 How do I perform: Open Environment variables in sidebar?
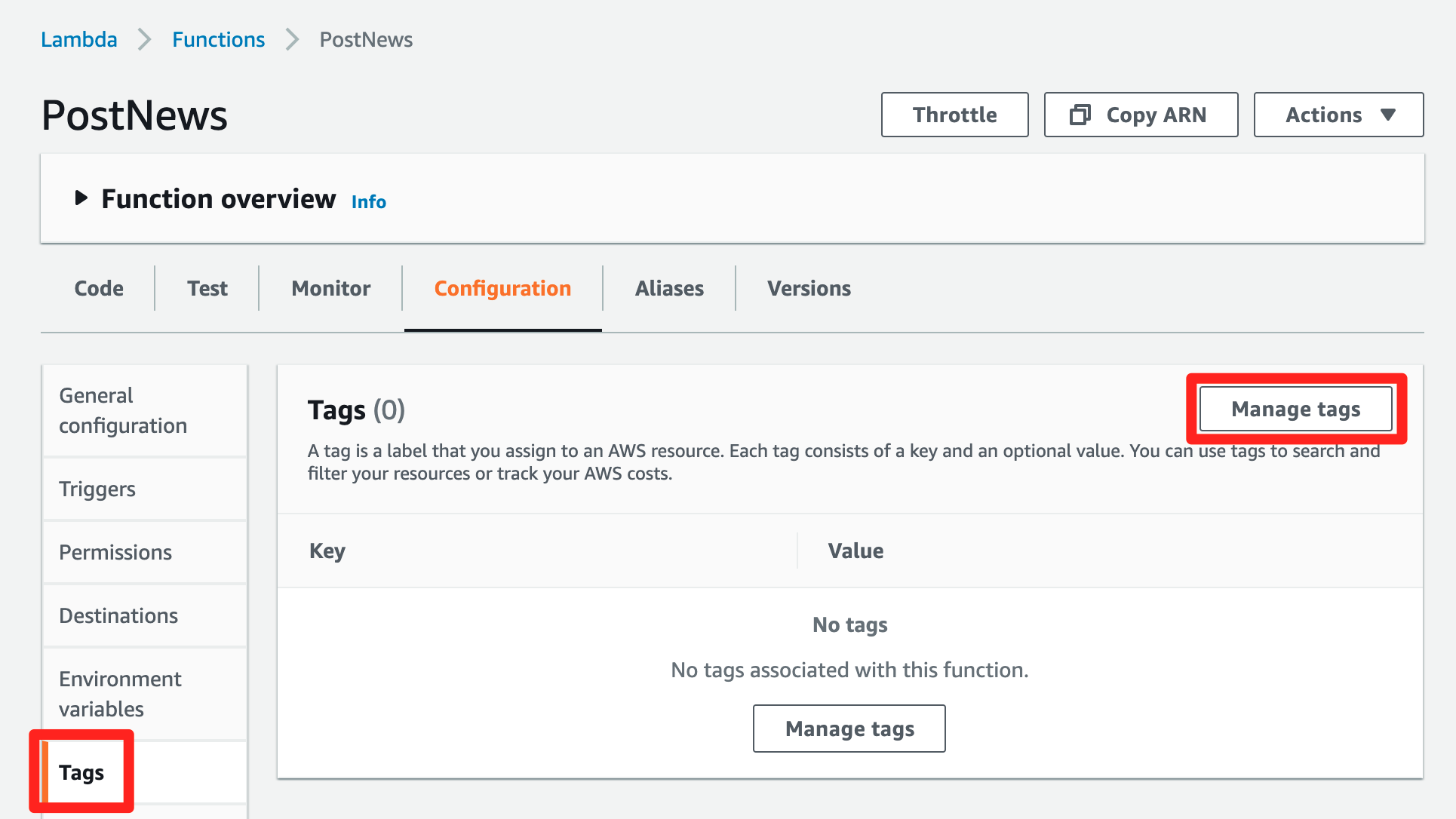(145, 694)
